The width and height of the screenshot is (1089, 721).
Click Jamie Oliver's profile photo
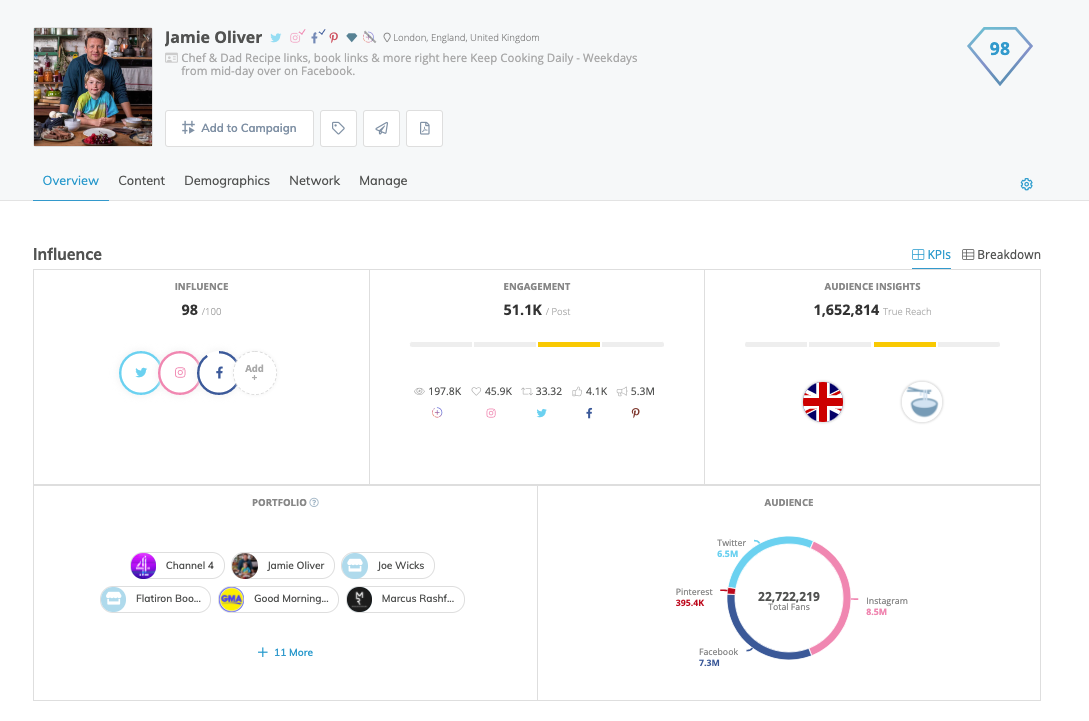click(93, 87)
